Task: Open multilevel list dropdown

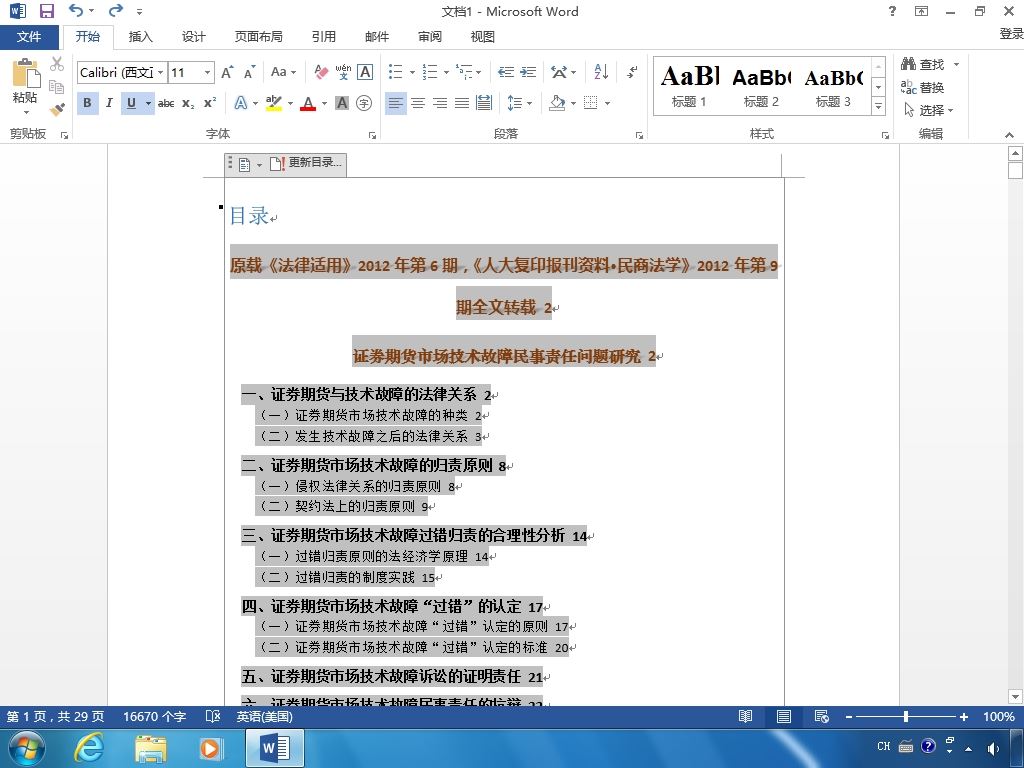Action: pyautogui.click(x=479, y=72)
